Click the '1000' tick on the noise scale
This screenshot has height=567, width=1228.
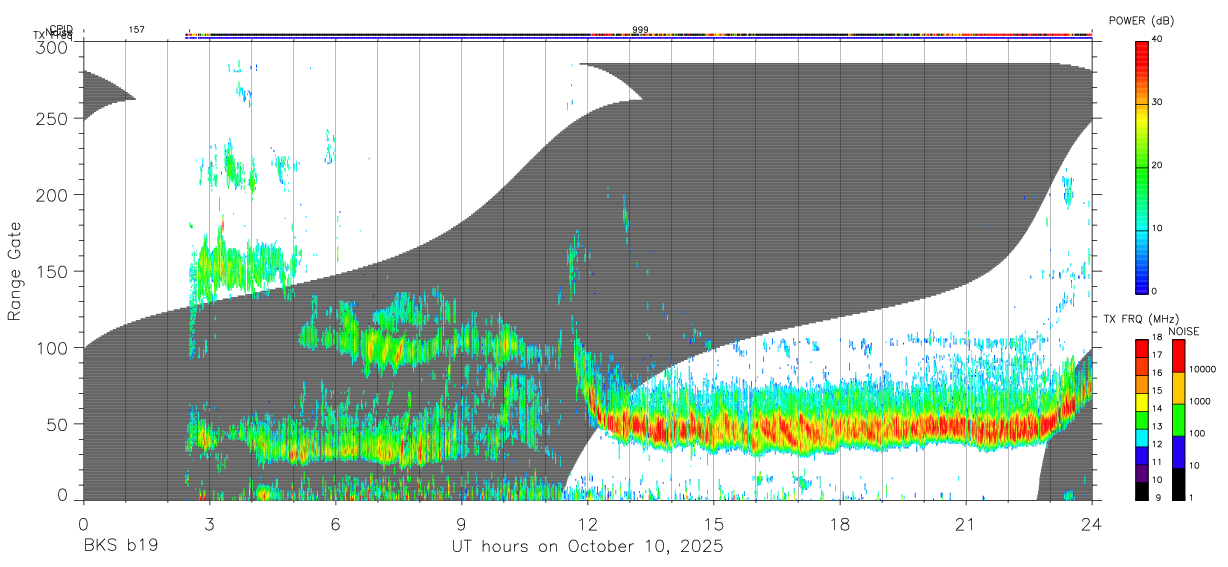1199,401
